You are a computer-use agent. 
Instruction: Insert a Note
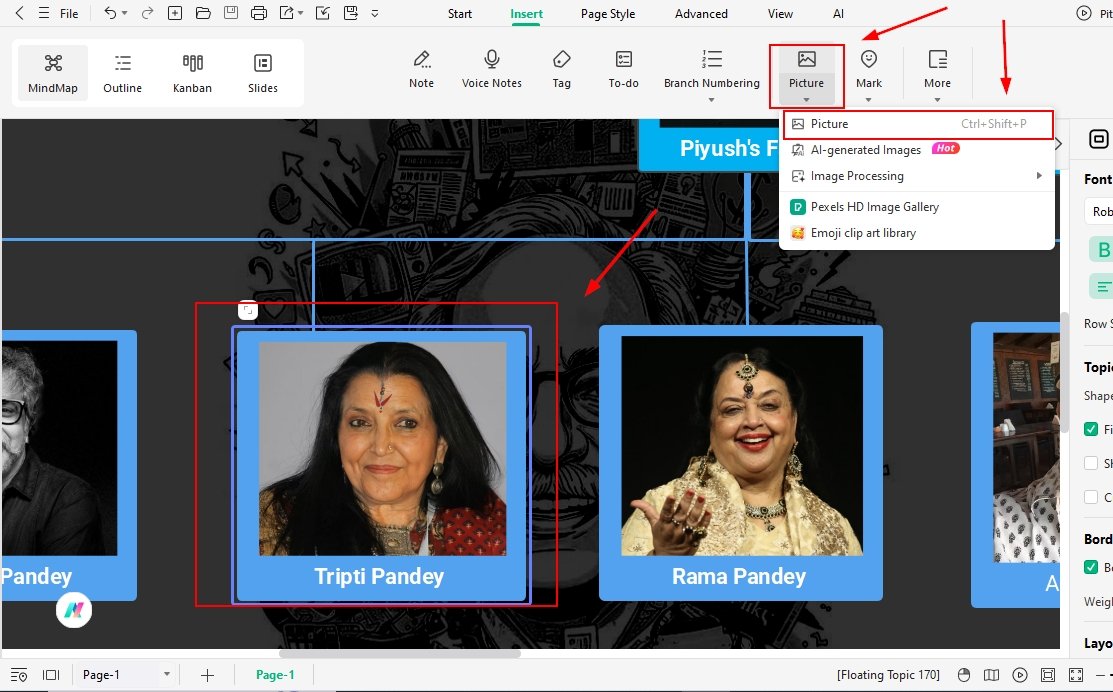(421, 69)
